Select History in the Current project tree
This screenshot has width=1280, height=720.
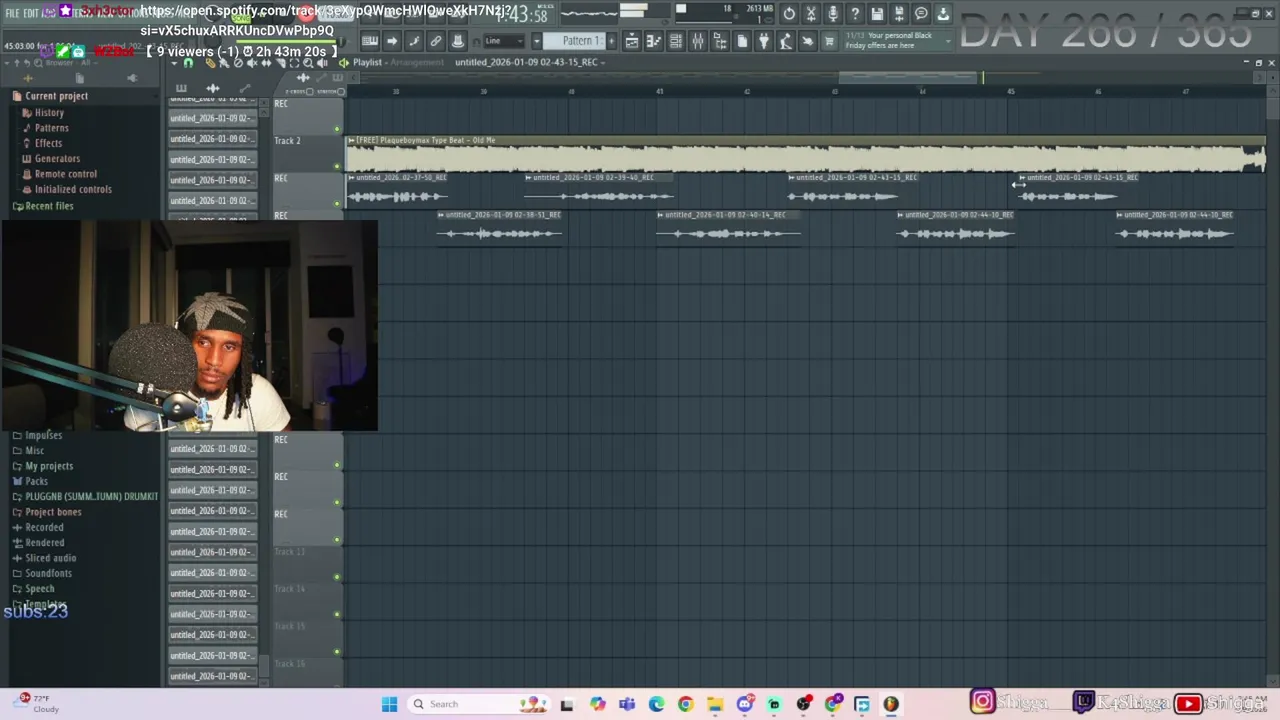click(49, 113)
